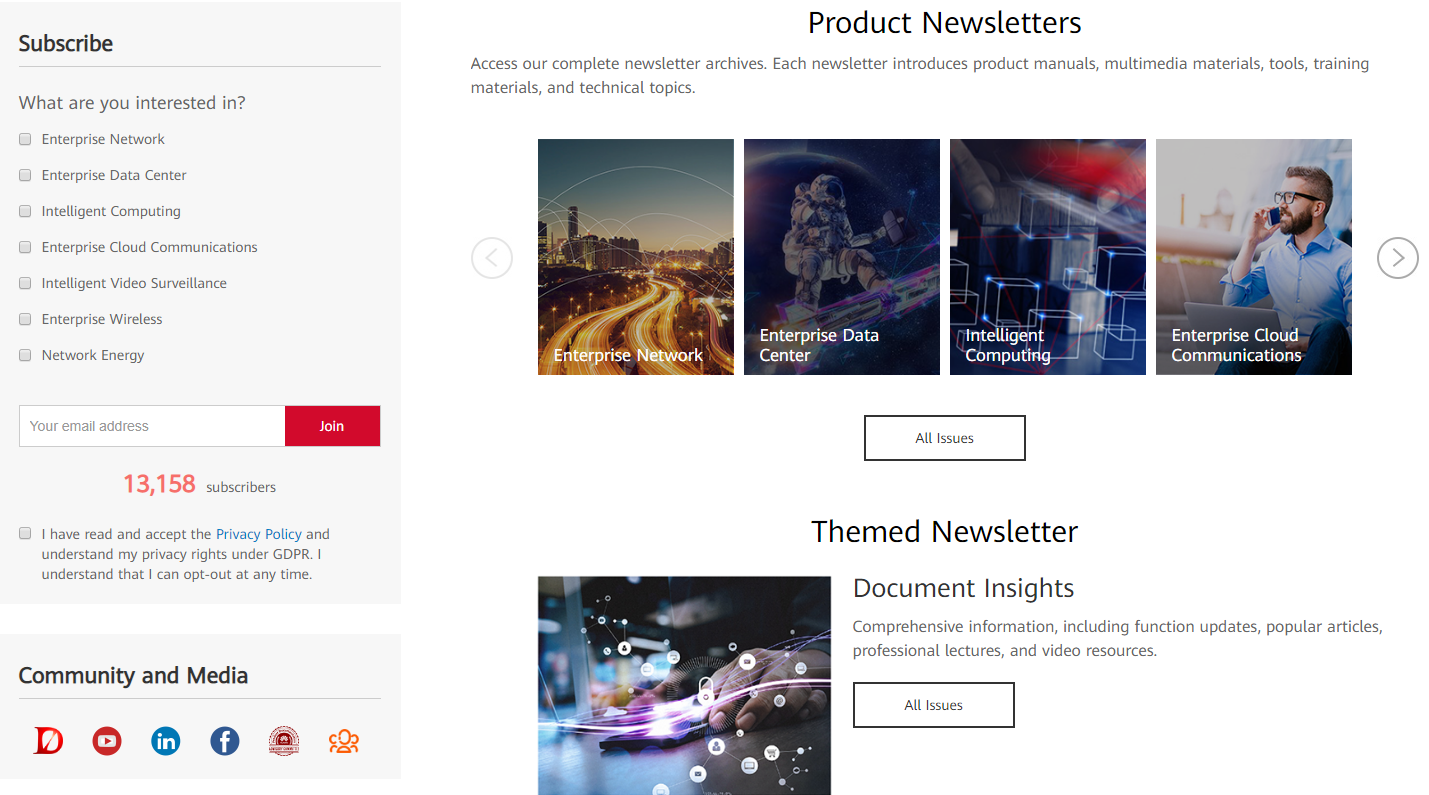1429x795 pixels.
Task: Click the red Join button
Action: coord(332,426)
